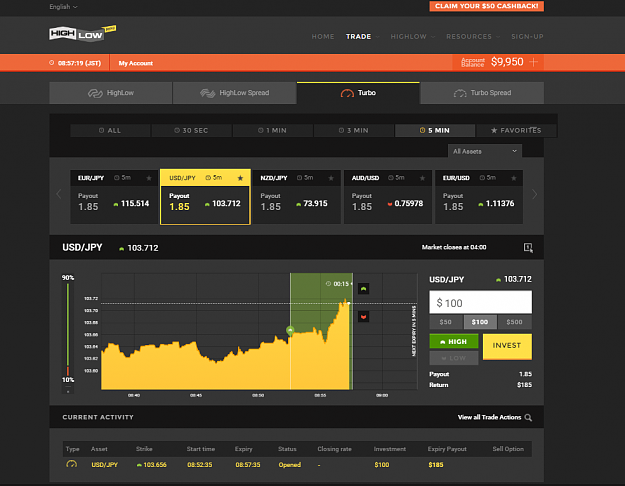Open the chart info icon beside market close
Screen dimensions: 625x486
click(x=528, y=248)
